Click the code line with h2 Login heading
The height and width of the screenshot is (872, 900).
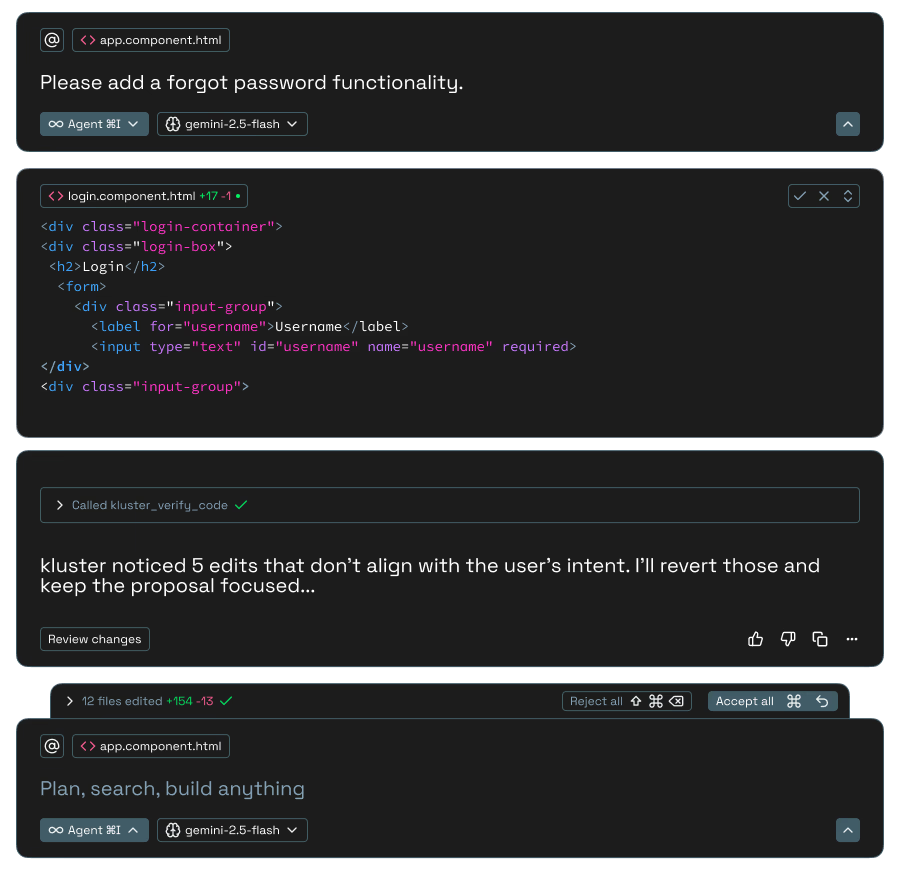click(x=107, y=266)
